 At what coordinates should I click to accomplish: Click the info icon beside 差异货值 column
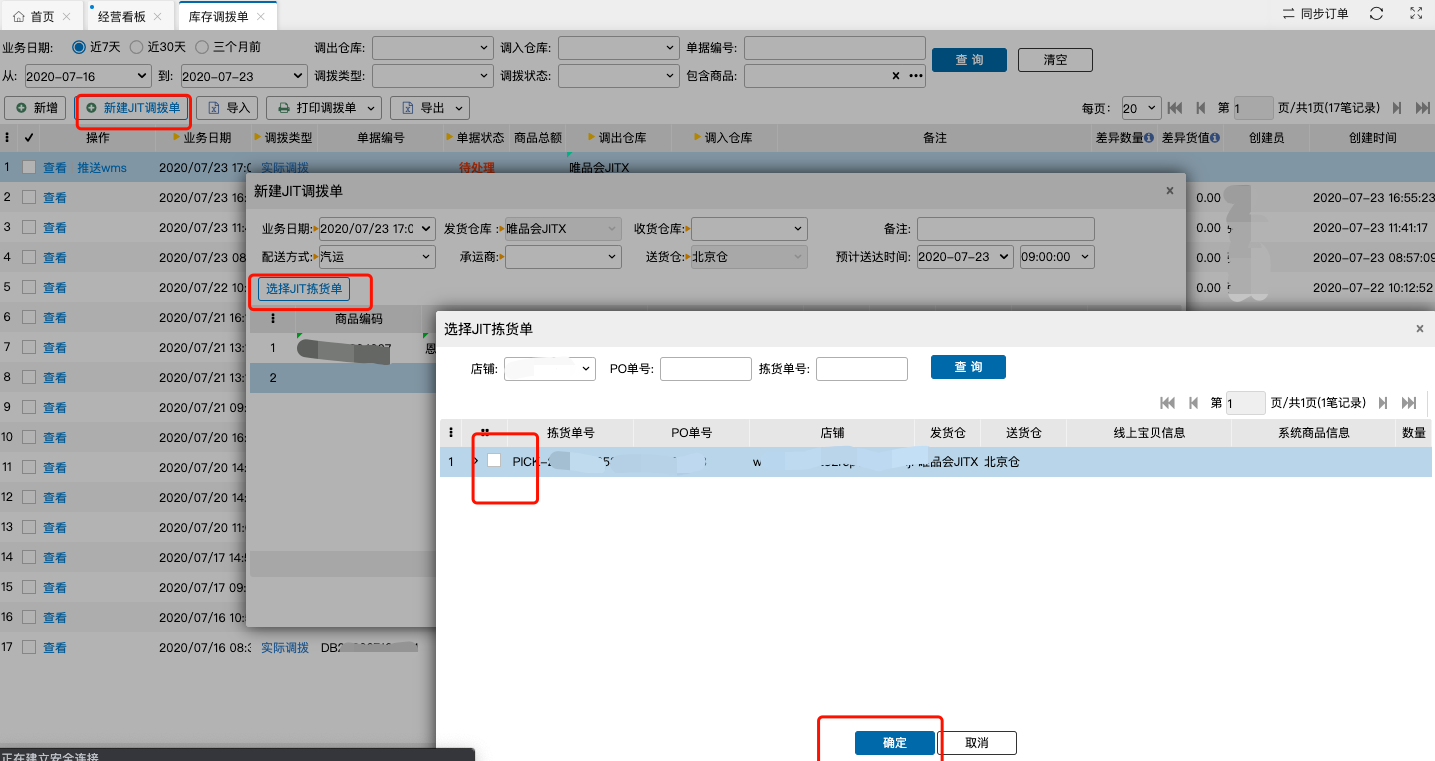pyautogui.click(x=1216, y=138)
